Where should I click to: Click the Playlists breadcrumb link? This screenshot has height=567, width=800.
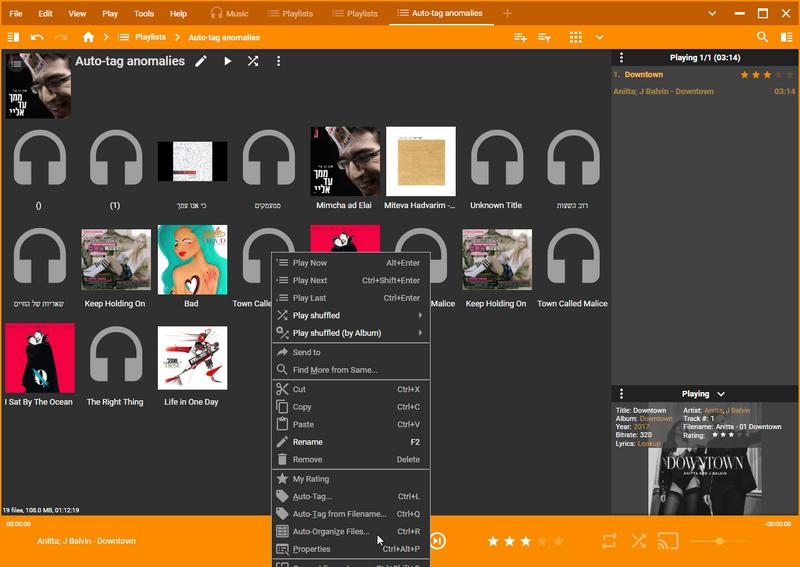(x=150, y=37)
